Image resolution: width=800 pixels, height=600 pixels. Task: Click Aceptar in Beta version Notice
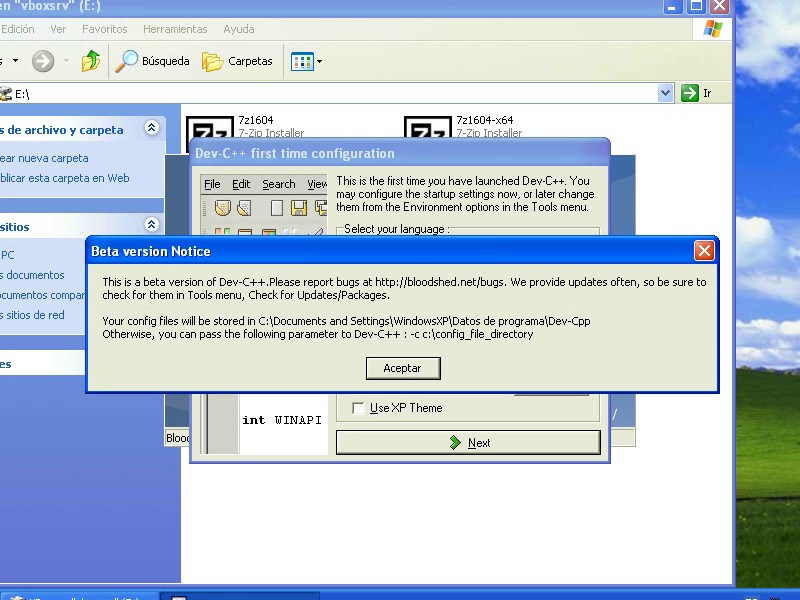click(403, 368)
